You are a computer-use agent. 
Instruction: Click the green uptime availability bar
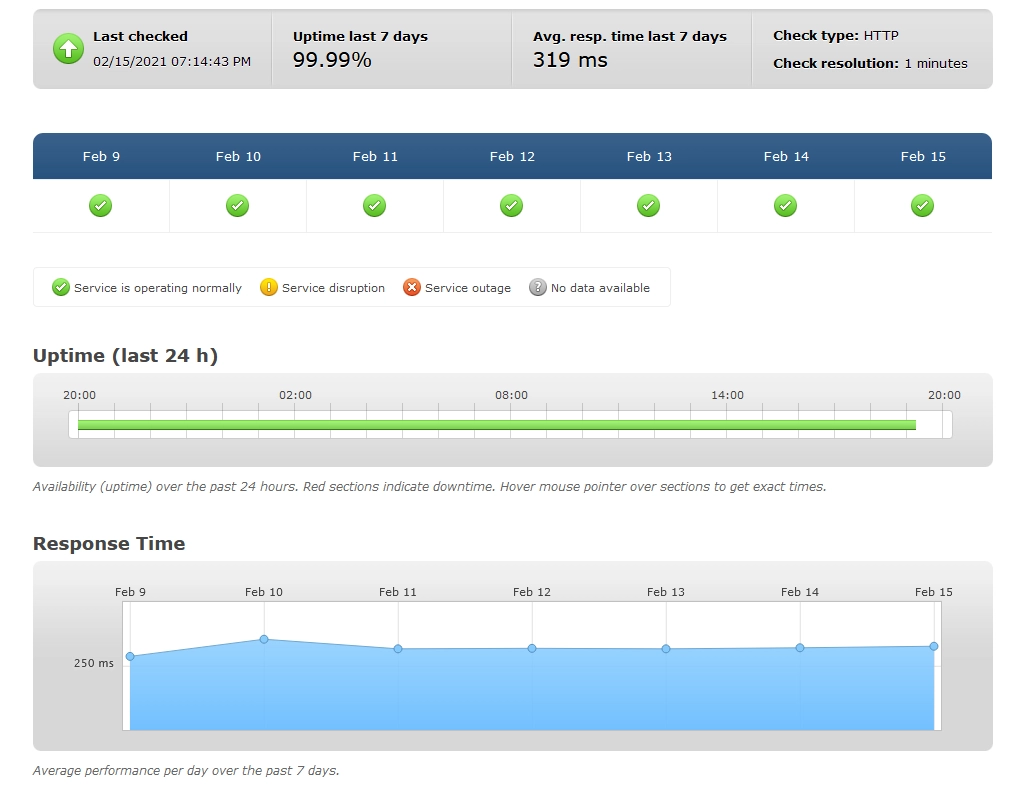click(x=495, y=425)
